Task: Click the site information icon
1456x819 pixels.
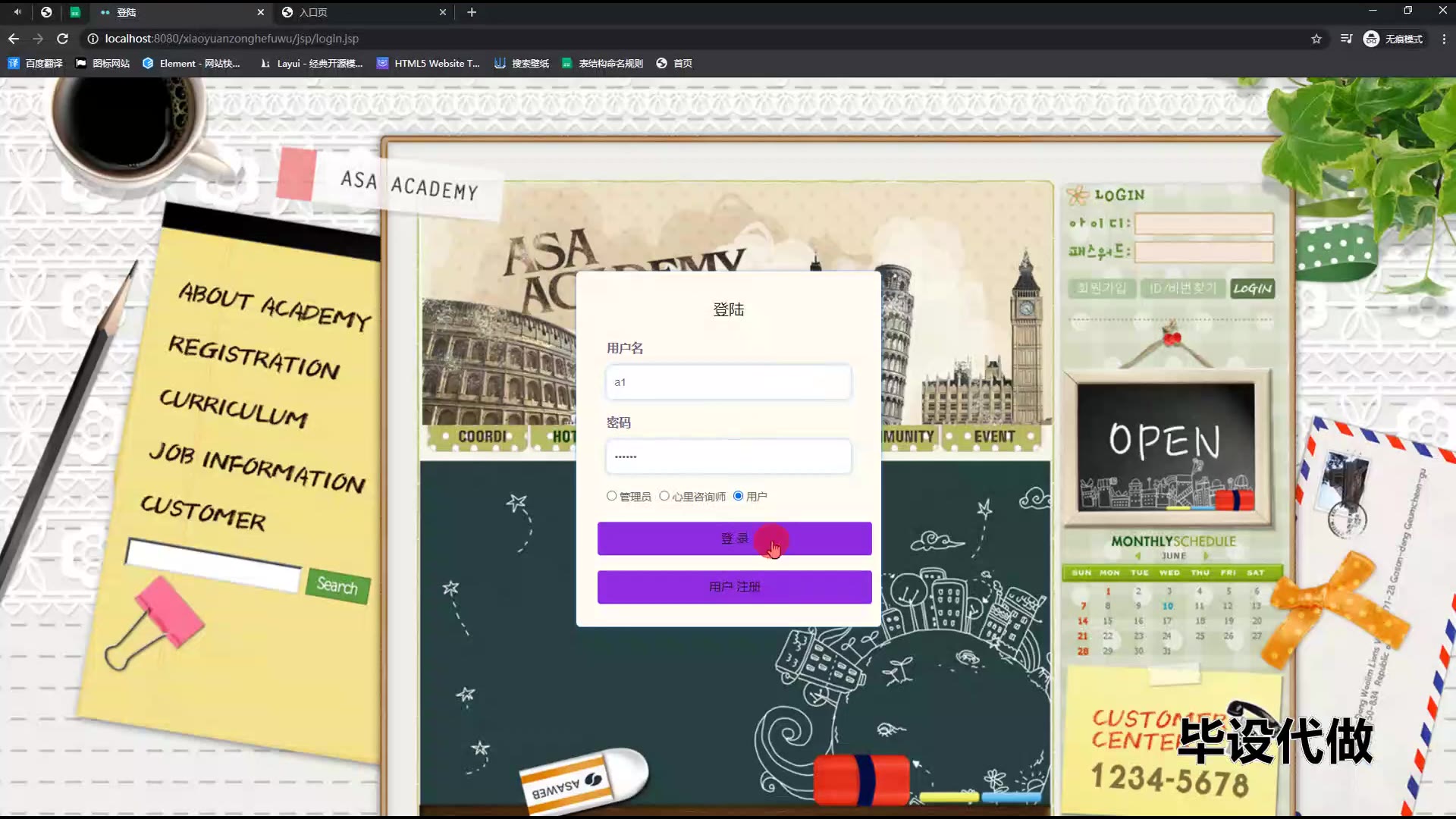Action: point(93,39)
